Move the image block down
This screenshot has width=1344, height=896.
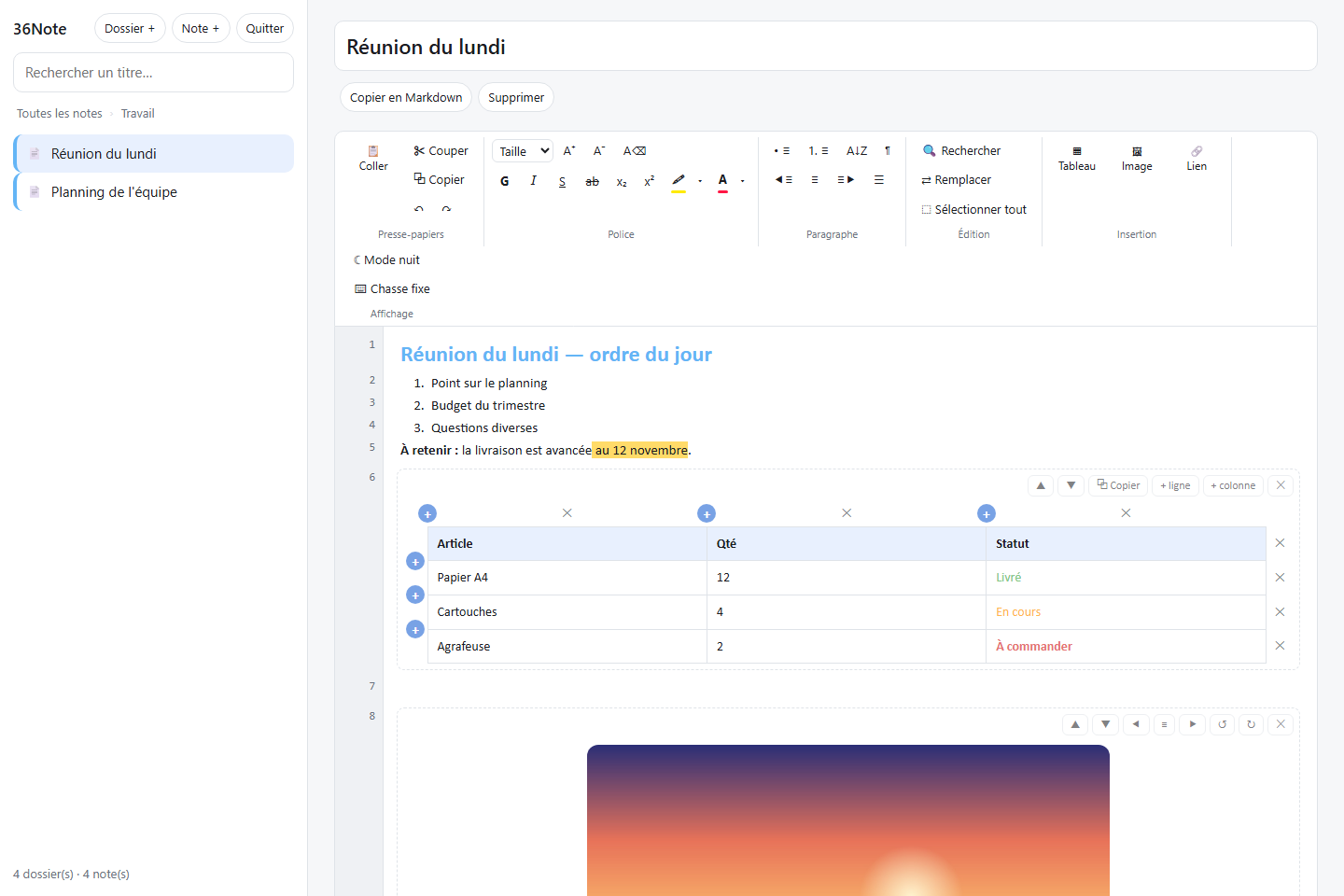pos(1105,724)
